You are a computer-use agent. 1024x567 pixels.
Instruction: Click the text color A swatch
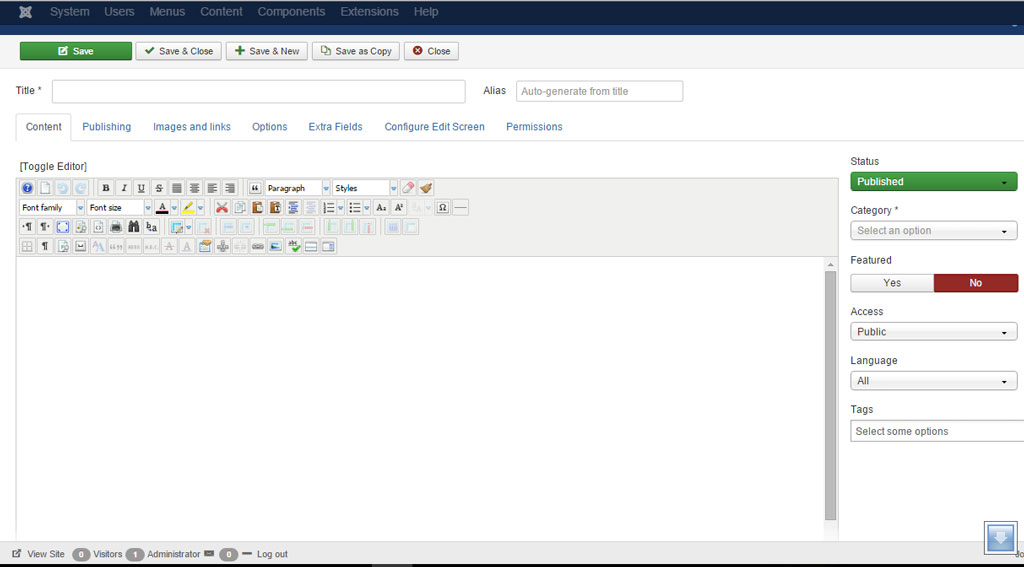(163, 208)
